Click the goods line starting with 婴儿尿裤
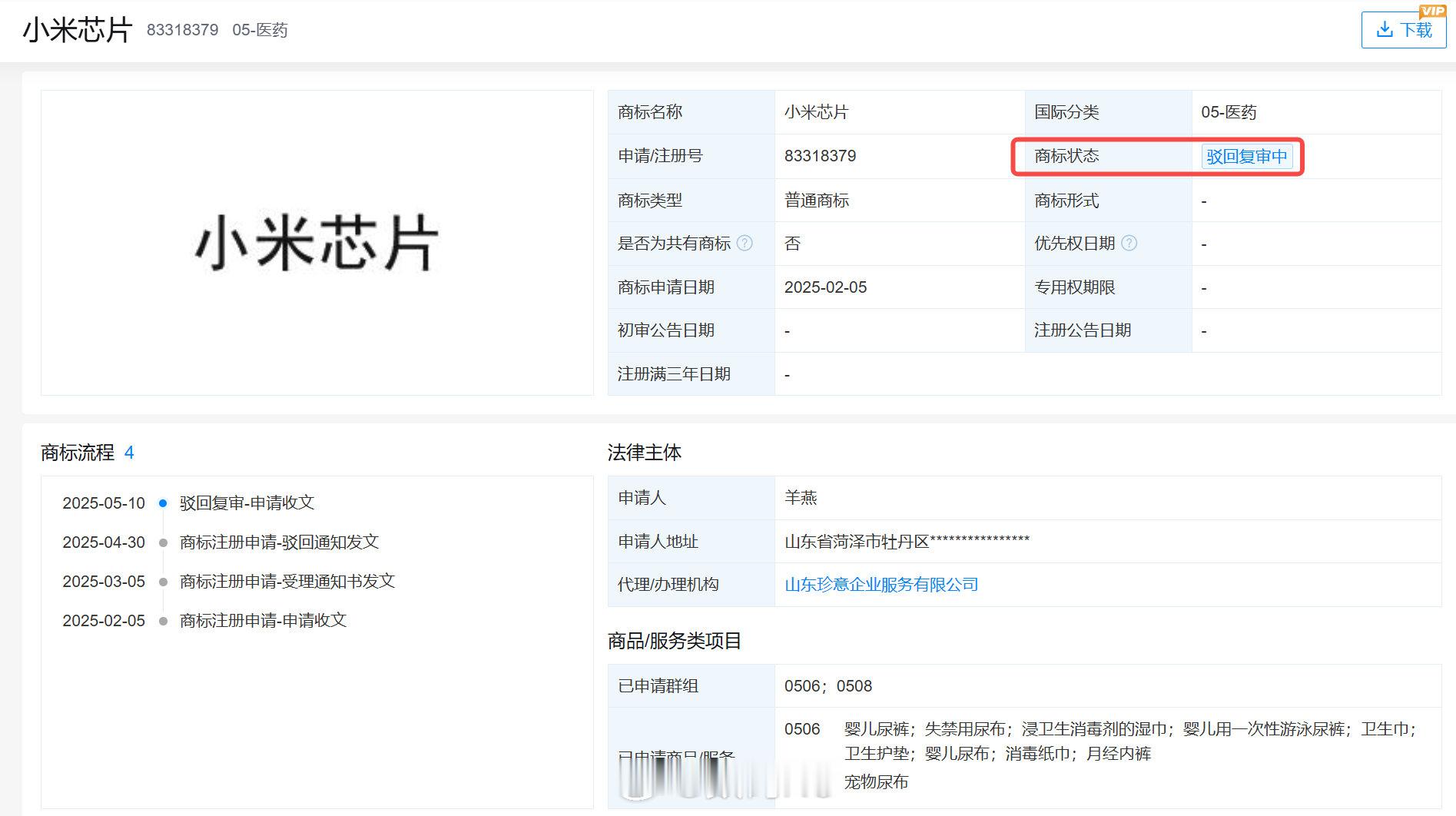The image size is (1456, 816). 1131,729
